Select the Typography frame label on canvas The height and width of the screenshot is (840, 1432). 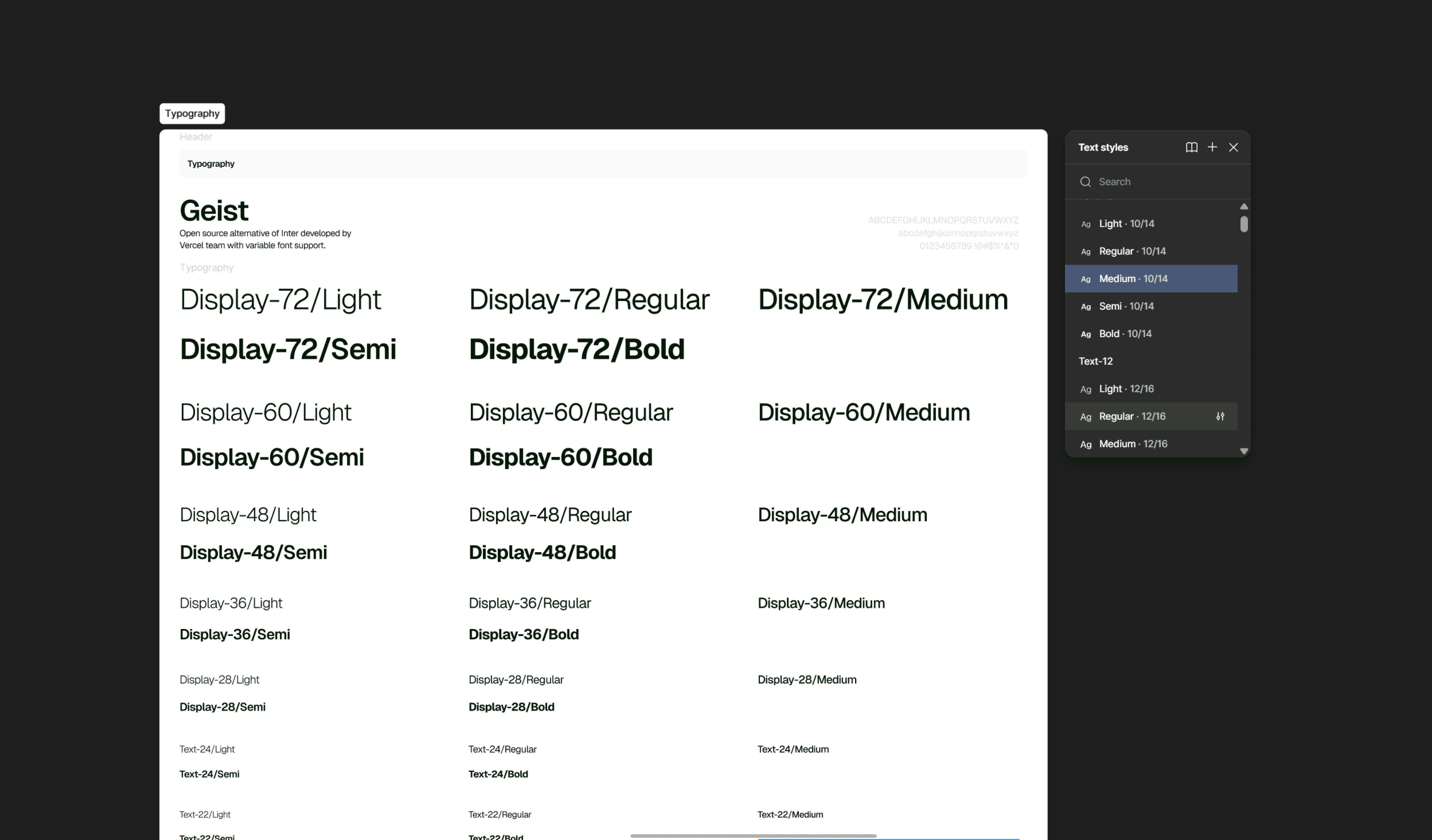tap(192, 114)
